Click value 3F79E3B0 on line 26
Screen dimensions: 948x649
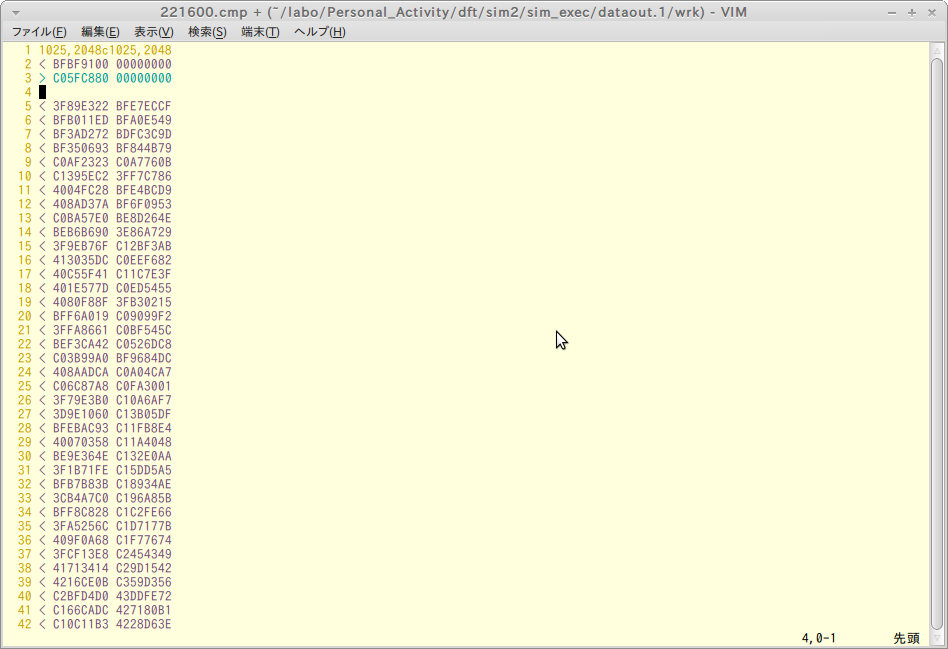pos(81,400)
